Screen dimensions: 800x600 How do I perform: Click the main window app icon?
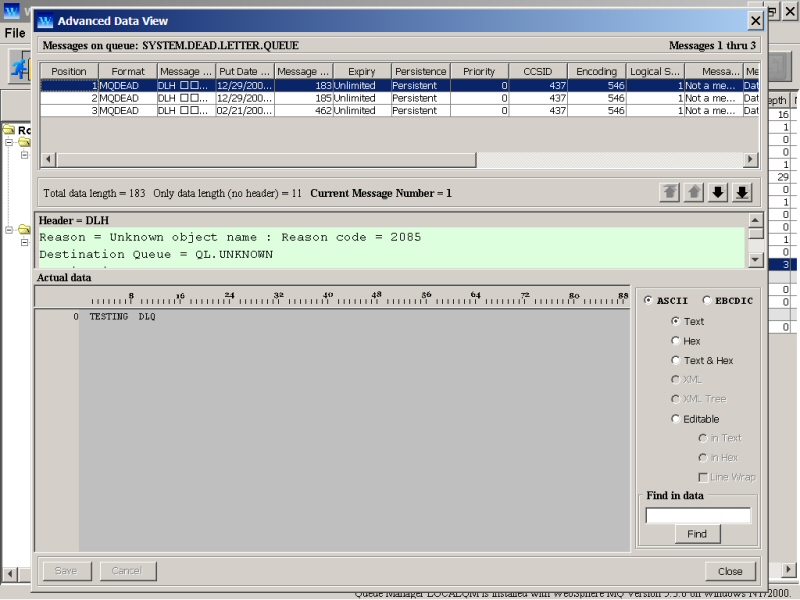pyautogui.click(x=11, y=10)
